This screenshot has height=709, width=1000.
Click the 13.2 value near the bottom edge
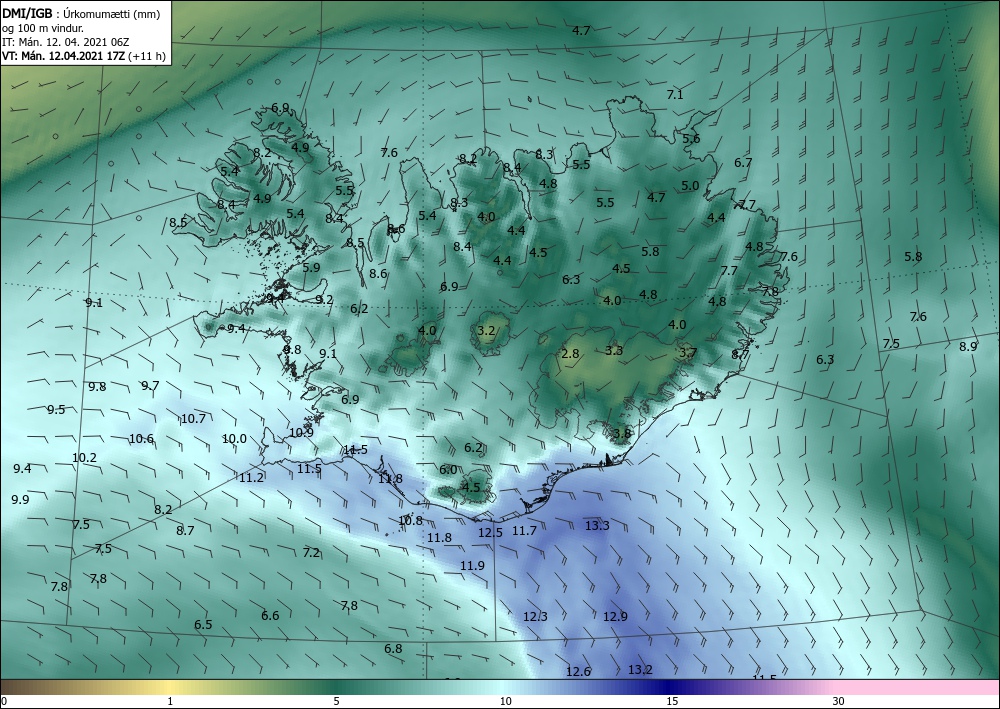(640, 669)
